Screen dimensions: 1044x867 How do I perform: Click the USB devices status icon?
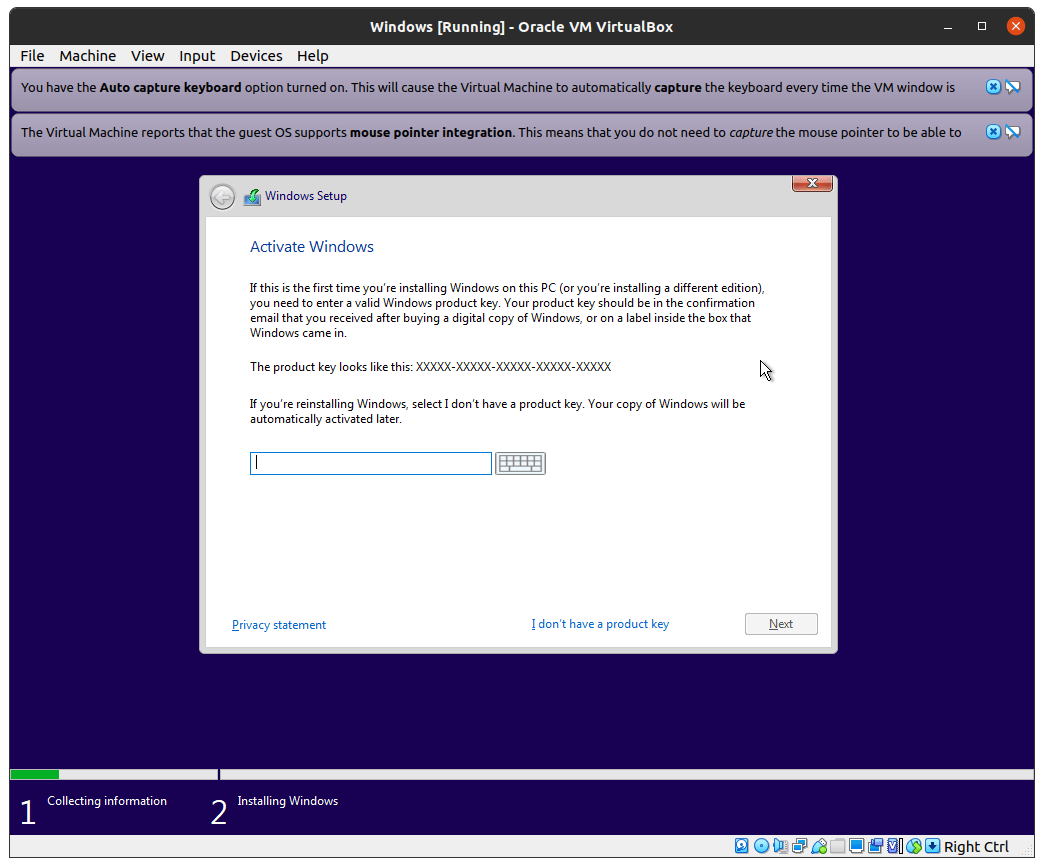[x=818, y=846]
